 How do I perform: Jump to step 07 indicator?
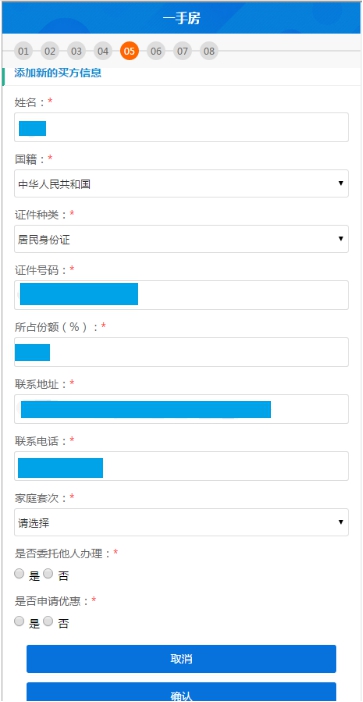click(182, 51)
